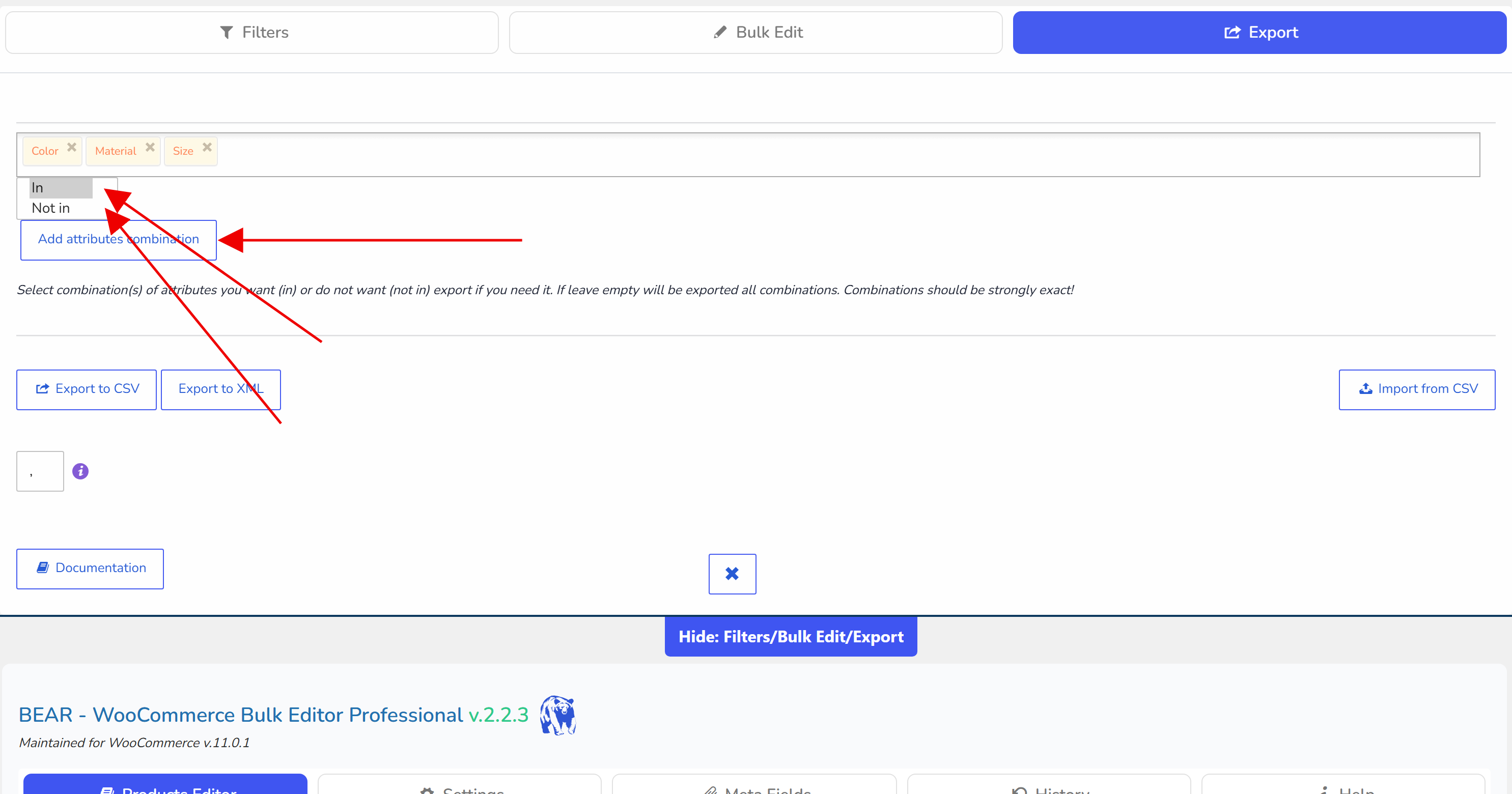Focus the CSV delimiter input field
Viewport: 1512px width, 794px height.
coord(40,471)
